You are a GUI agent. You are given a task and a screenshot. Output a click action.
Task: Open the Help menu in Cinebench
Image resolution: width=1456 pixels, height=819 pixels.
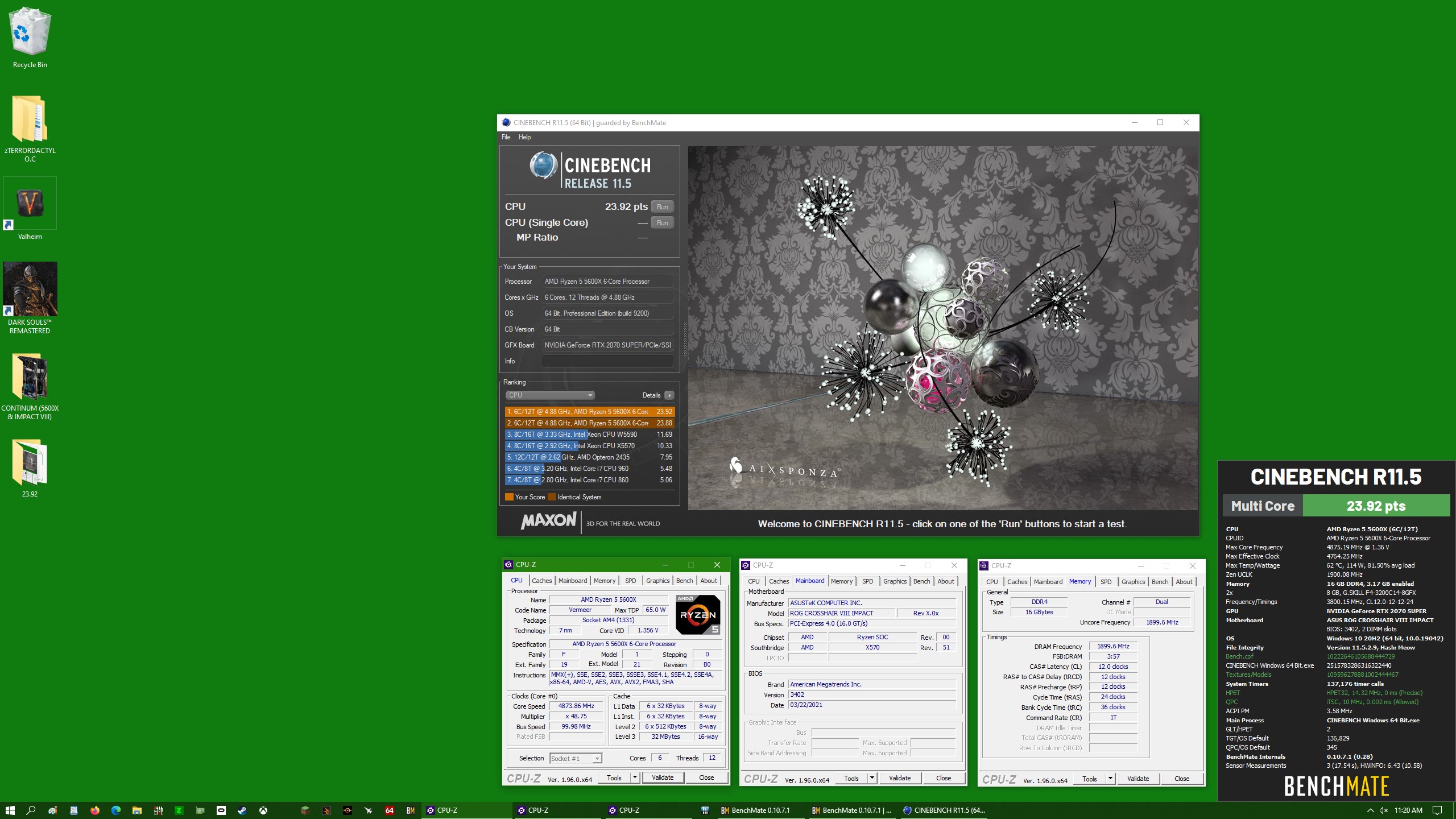(524, 137)
